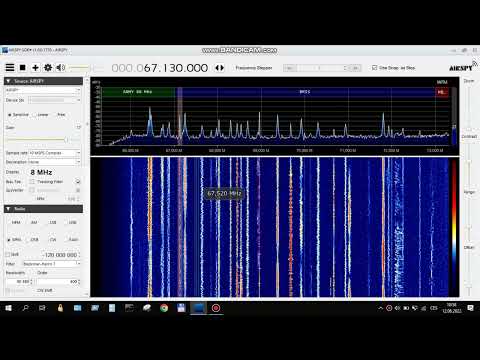
Task: Adjust the audio volume slider
Action: (x=85, y=68)
